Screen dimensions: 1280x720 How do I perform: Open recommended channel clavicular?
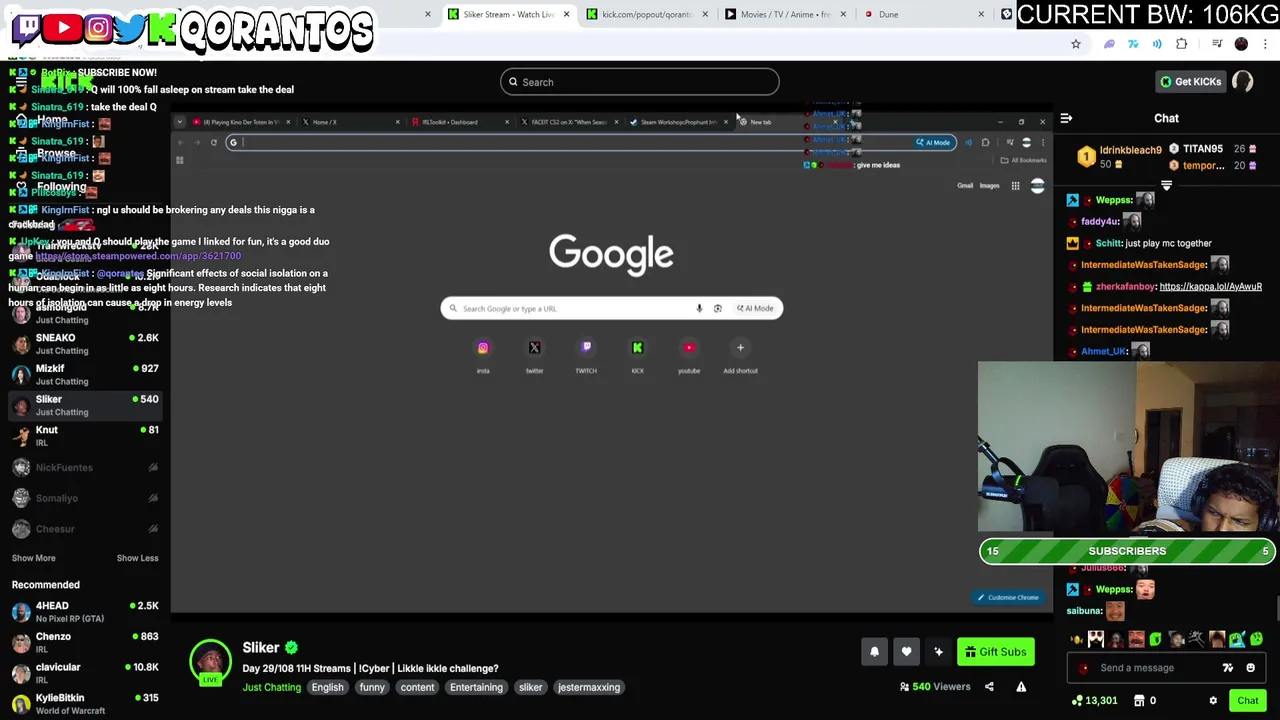pyautogui.click(x=85, y=672)
